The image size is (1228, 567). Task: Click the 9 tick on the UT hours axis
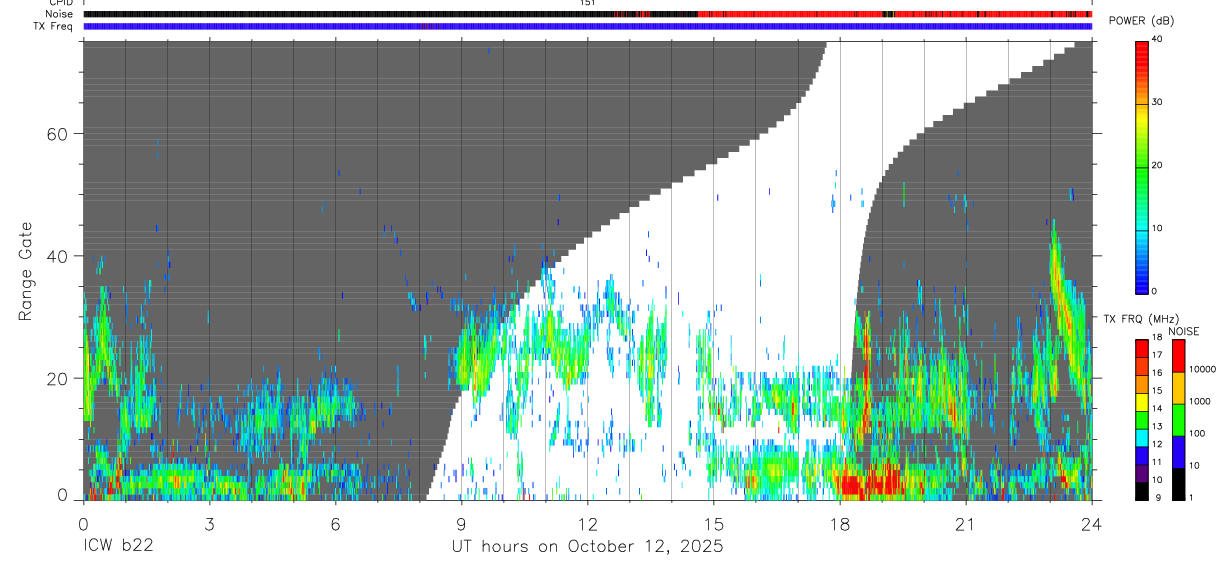tap(461, 523)
